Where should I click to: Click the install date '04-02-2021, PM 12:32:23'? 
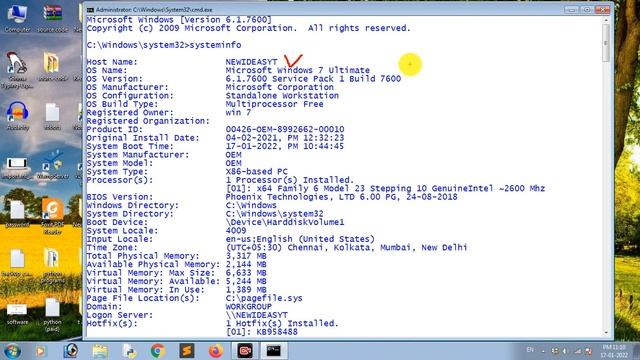(x=285, y=138)
